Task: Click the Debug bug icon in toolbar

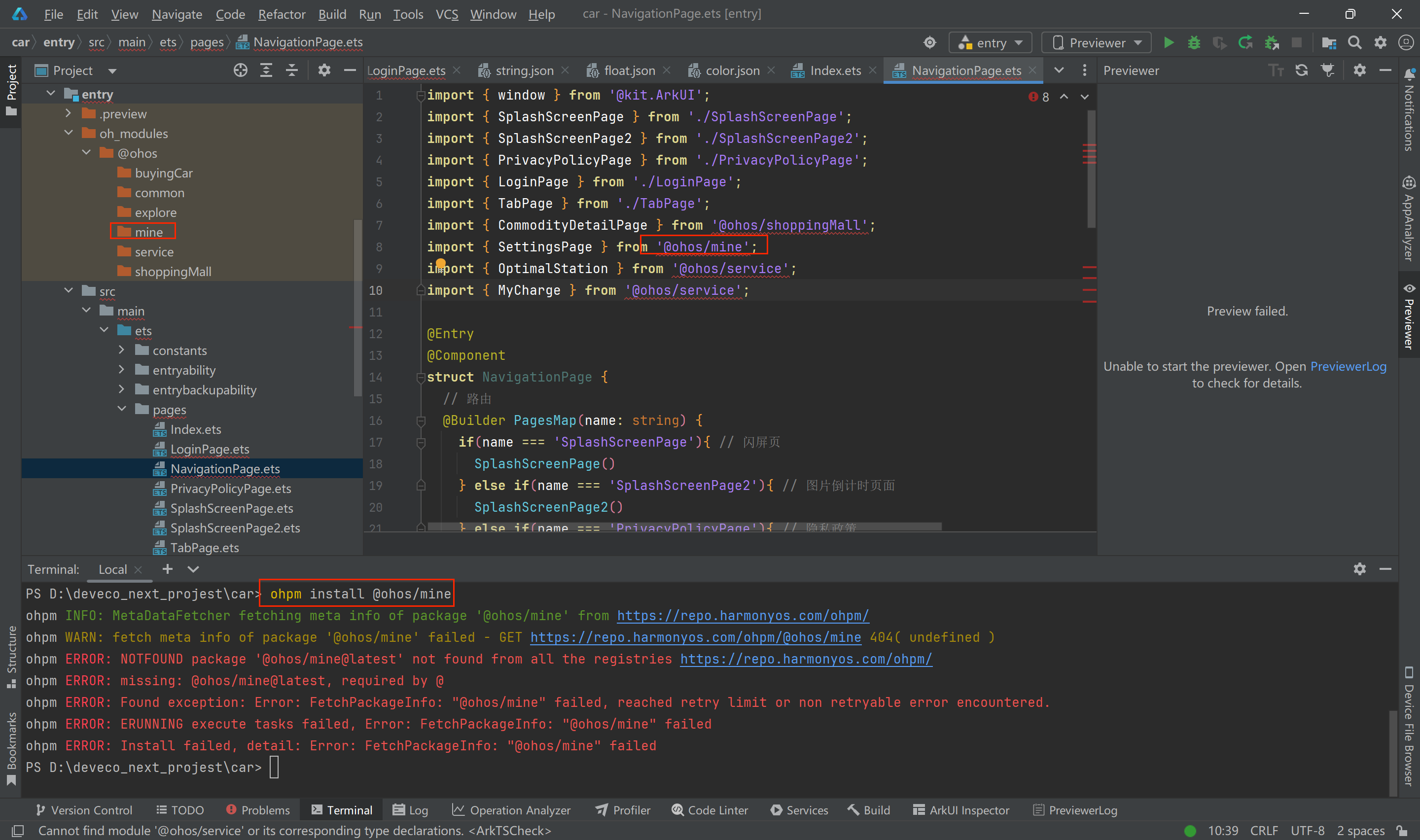Action: pos(1194,42)
